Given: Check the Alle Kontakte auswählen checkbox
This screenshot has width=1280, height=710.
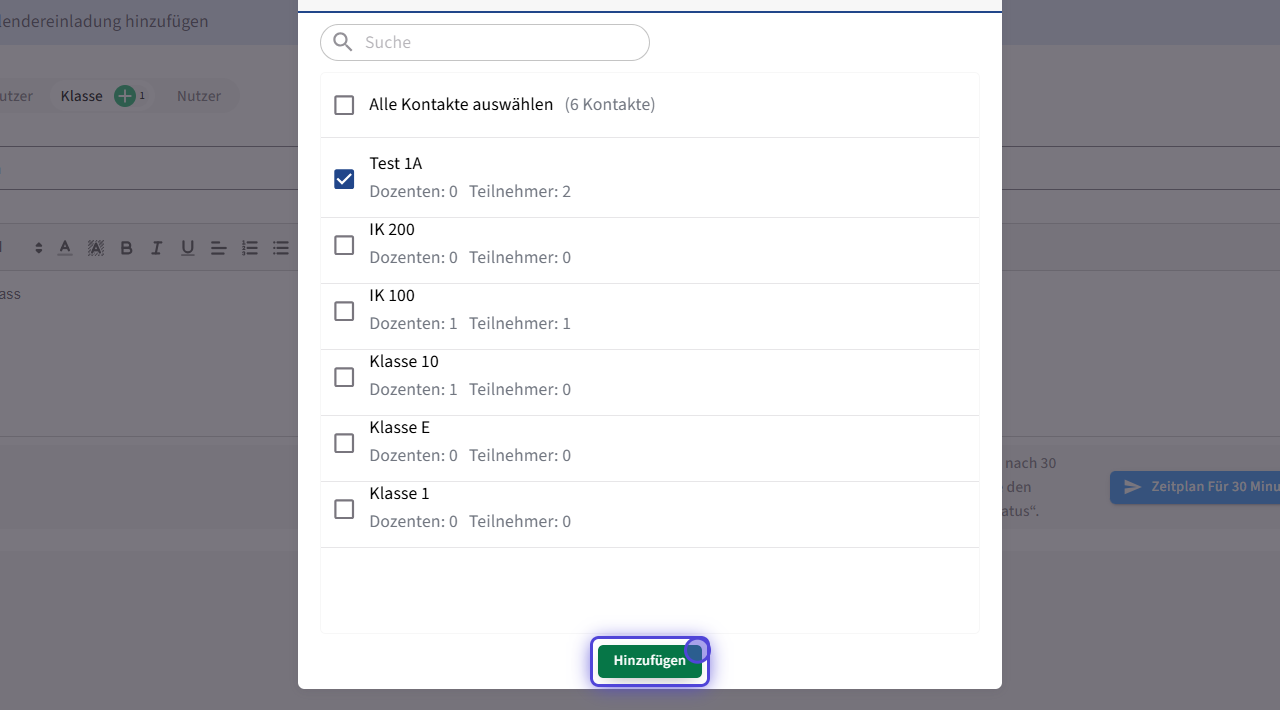Looking at the screenshot, I should (344, 105).
